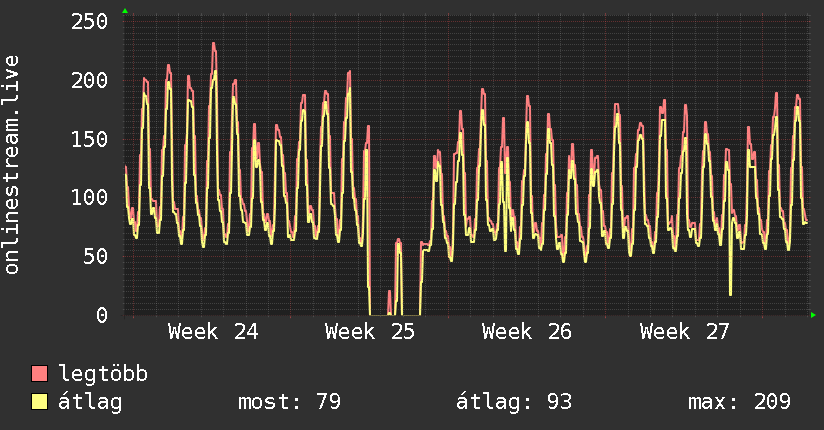Click the 100 y-axis value

point(89,198)
